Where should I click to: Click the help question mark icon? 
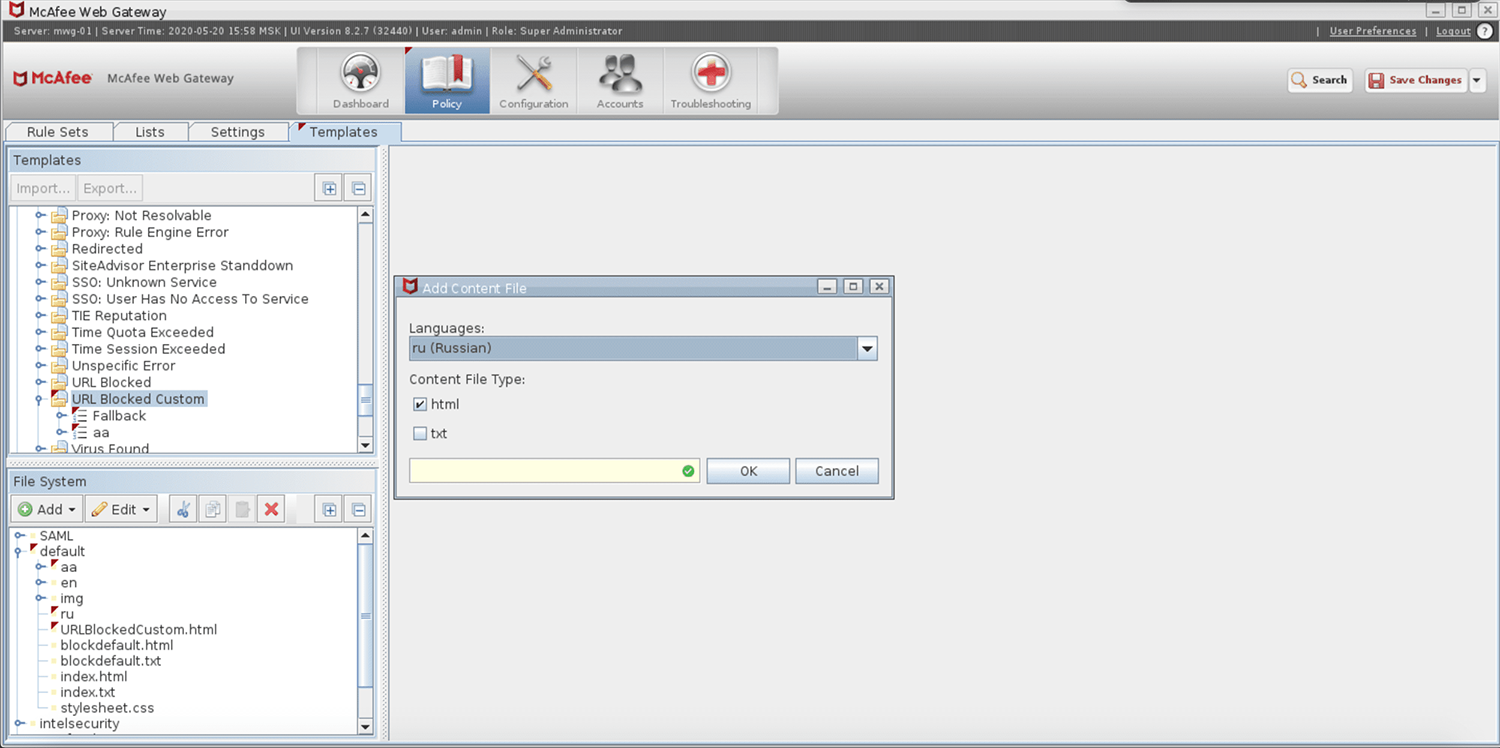point(1485,31)
